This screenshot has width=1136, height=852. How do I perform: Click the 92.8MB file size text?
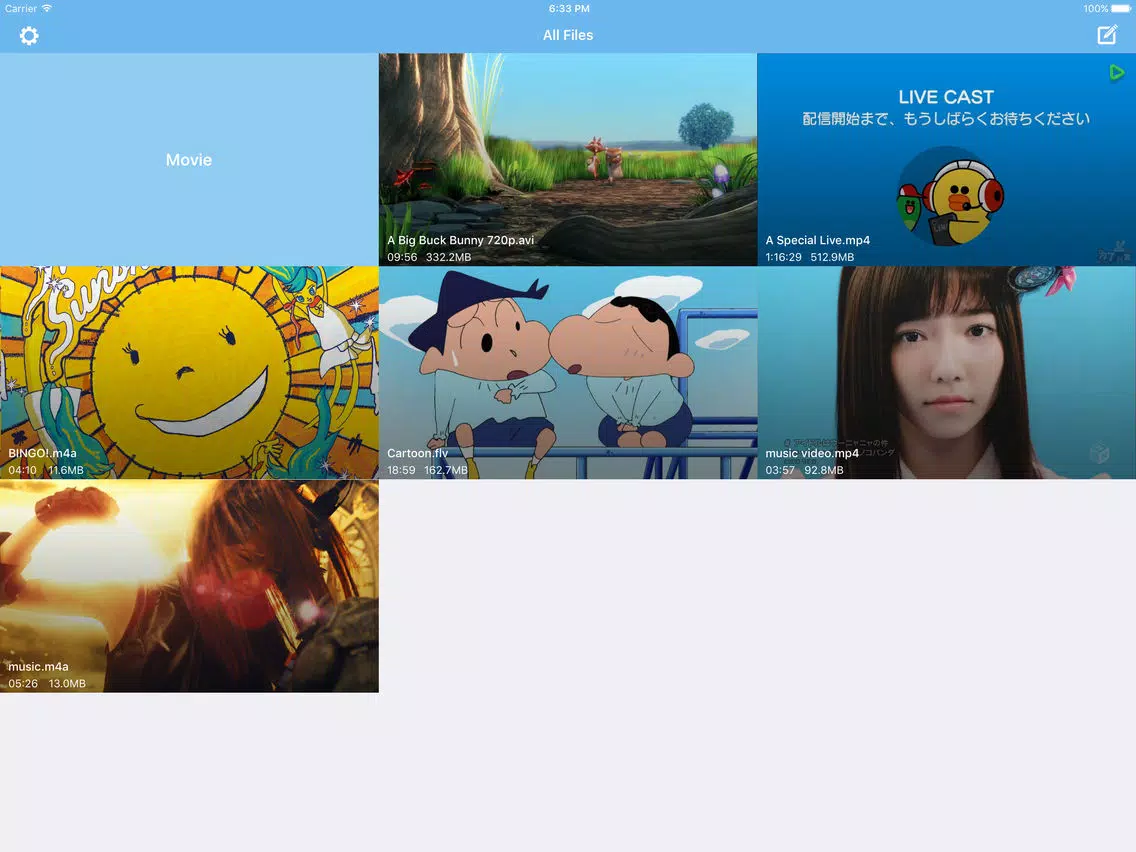[x=824, y=470]
